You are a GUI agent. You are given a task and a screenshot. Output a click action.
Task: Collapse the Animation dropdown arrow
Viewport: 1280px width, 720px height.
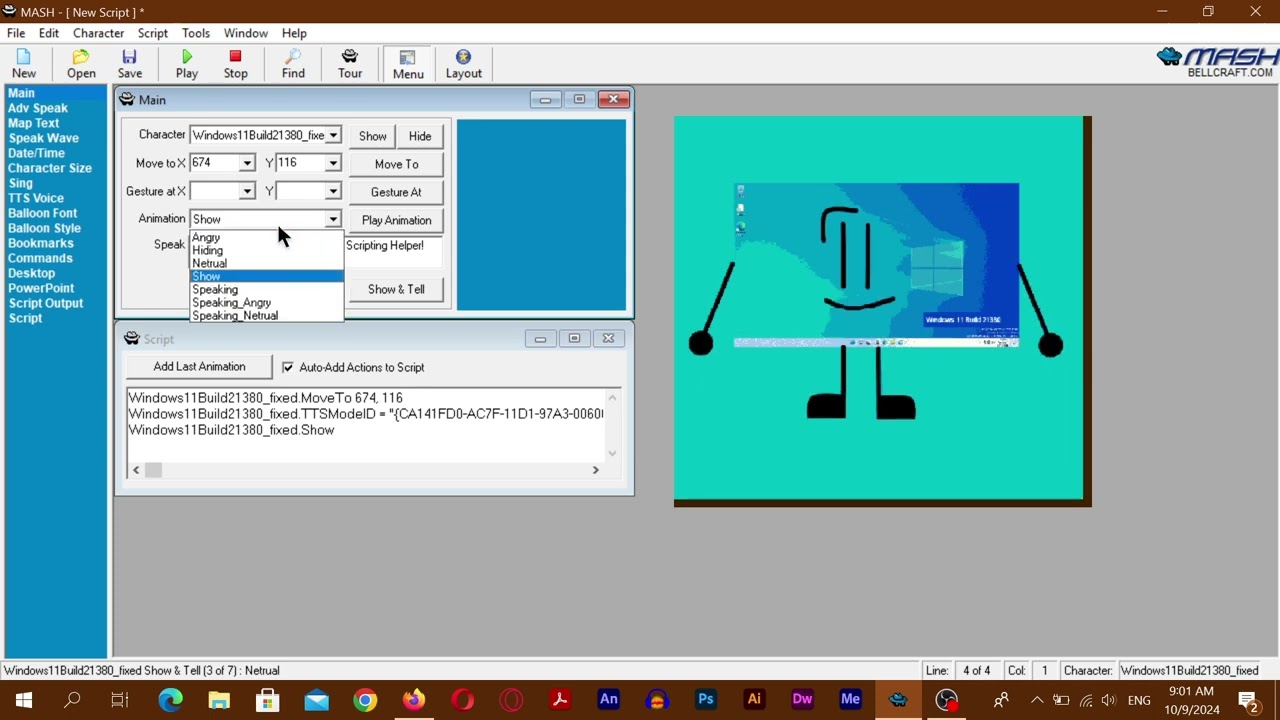point(333,219)
